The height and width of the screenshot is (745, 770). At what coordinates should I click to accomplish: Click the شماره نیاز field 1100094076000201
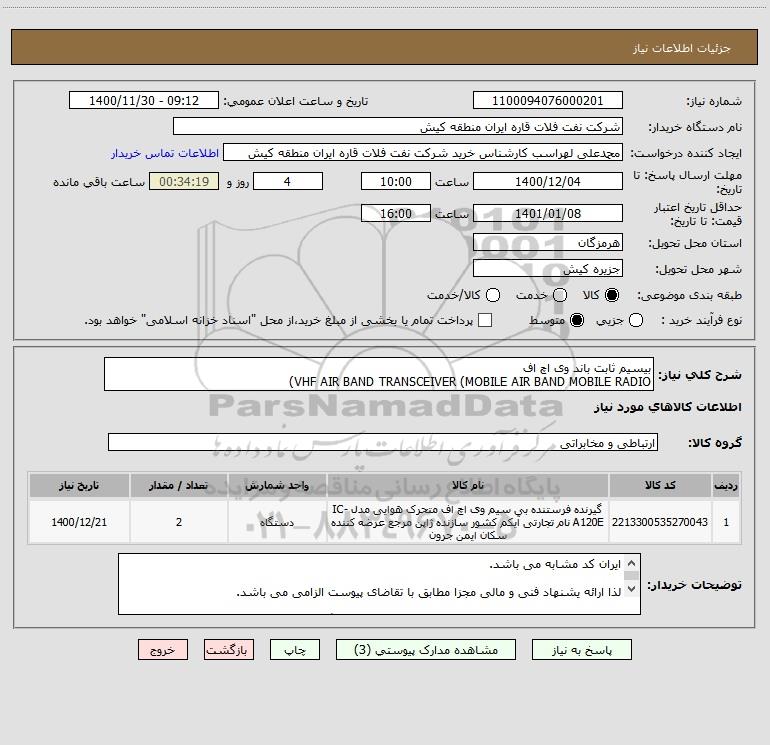click(x=548, y=100)
